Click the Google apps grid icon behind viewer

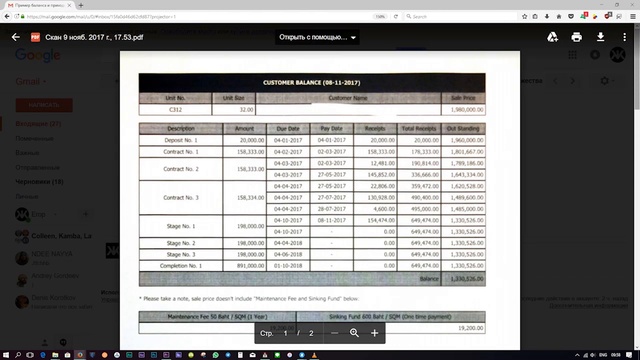[x=572, y=55]
